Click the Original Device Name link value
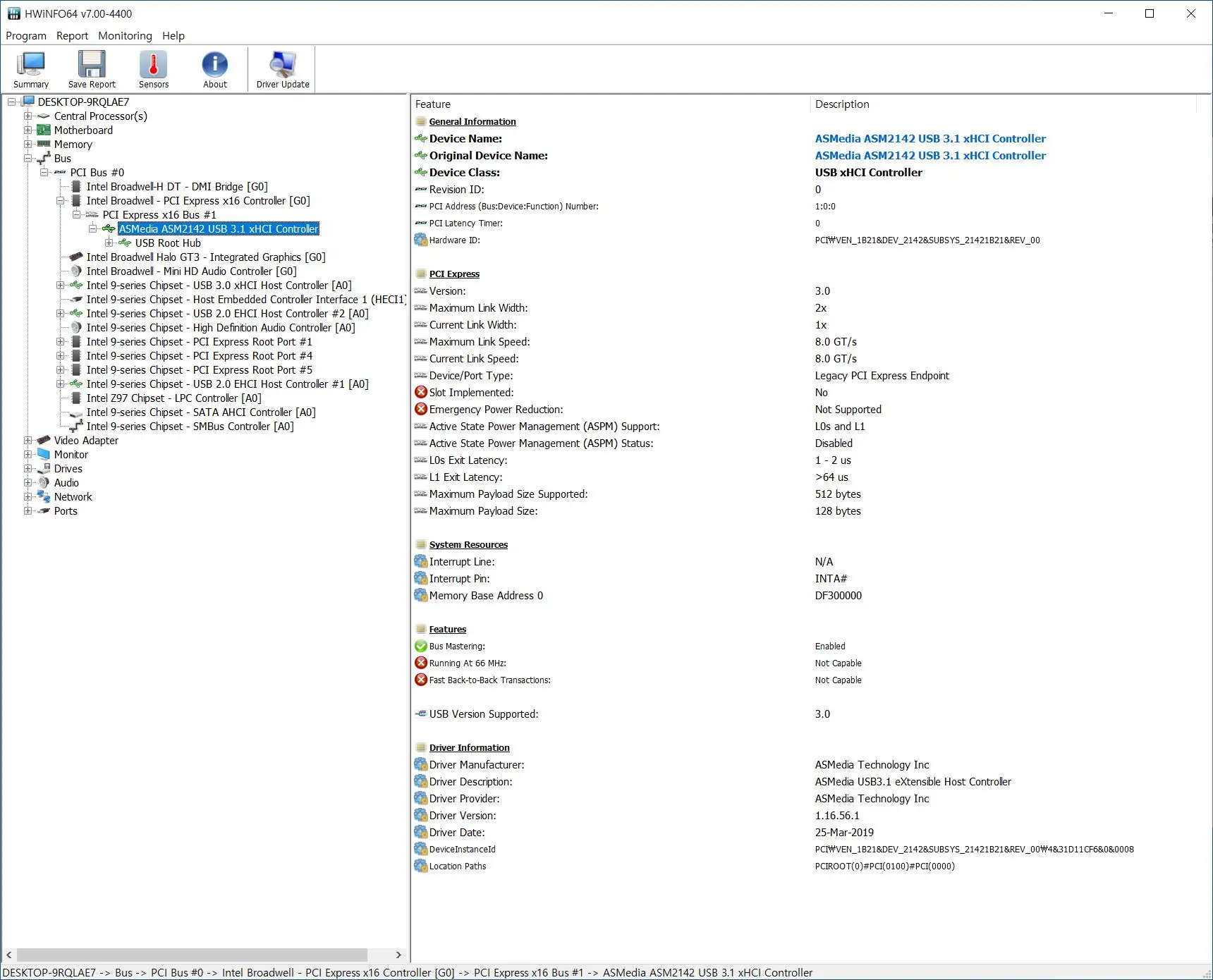 (x=930, y=155)
